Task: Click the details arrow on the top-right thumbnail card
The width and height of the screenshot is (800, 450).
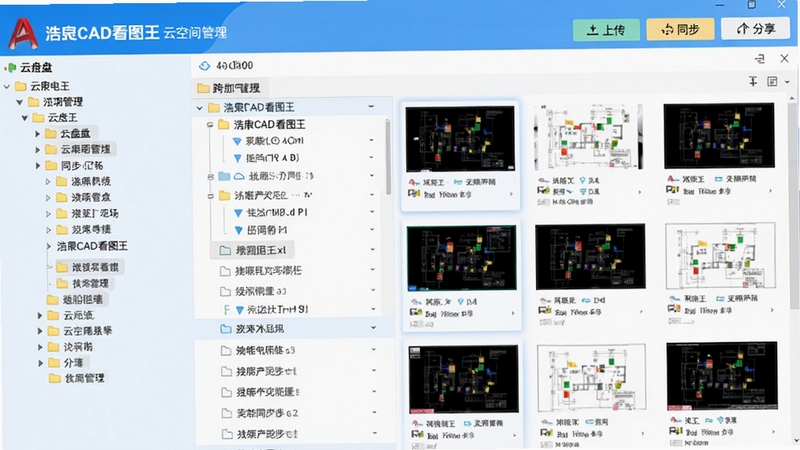Action: tap(770, 191)
